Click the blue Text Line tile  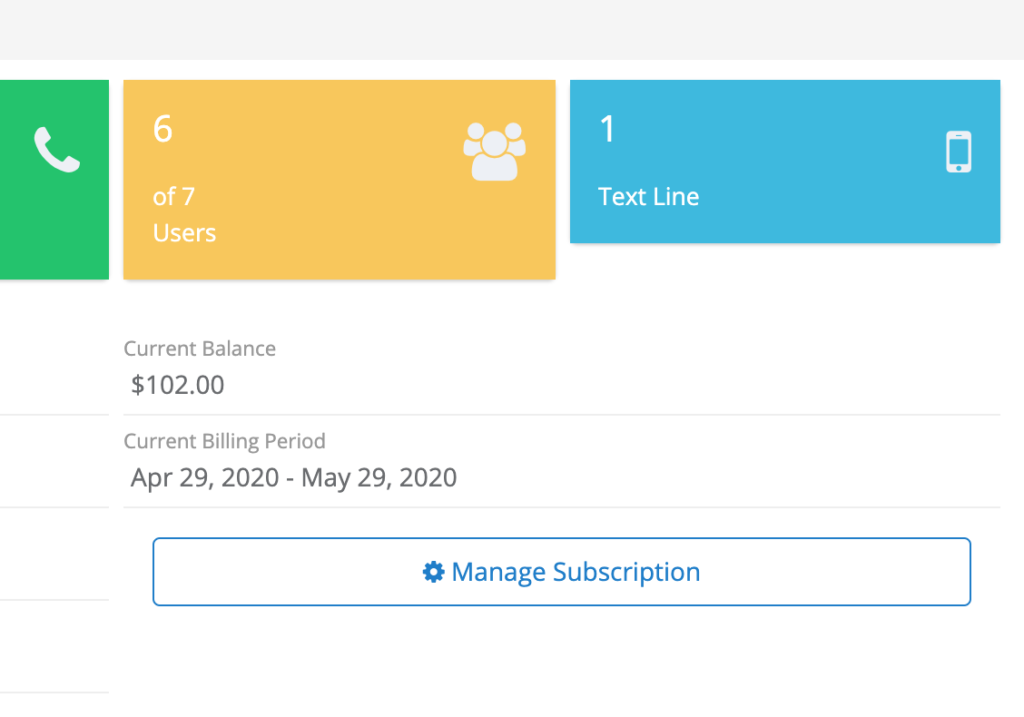pyautogui.click(x=784, y=160)
